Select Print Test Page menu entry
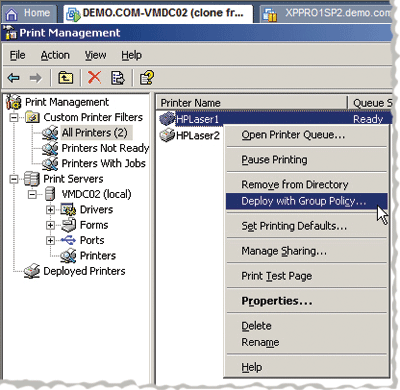Screen dimensions: 400x390 pos(307,276)
